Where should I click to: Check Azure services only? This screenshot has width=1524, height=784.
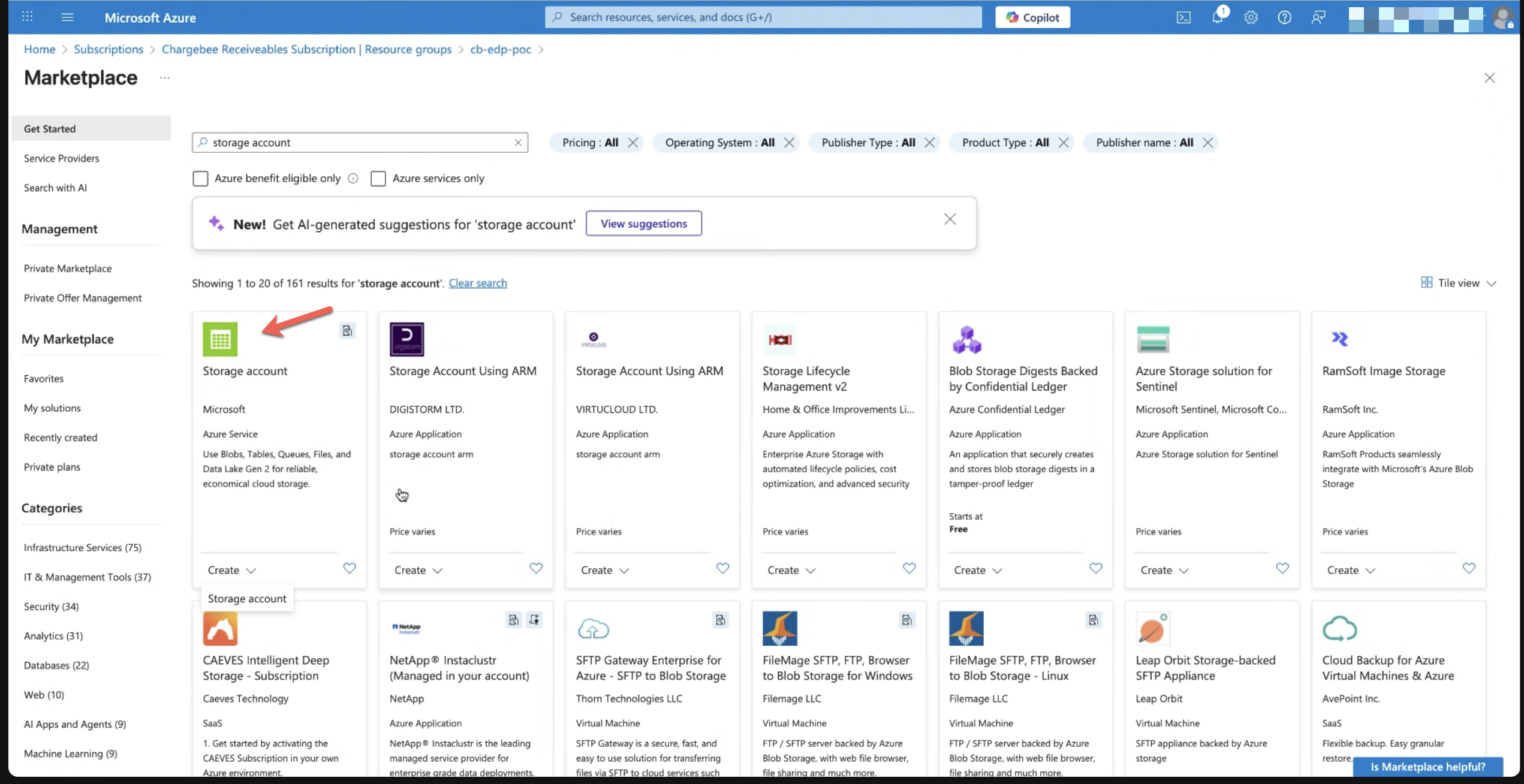[x=378, y=179]
